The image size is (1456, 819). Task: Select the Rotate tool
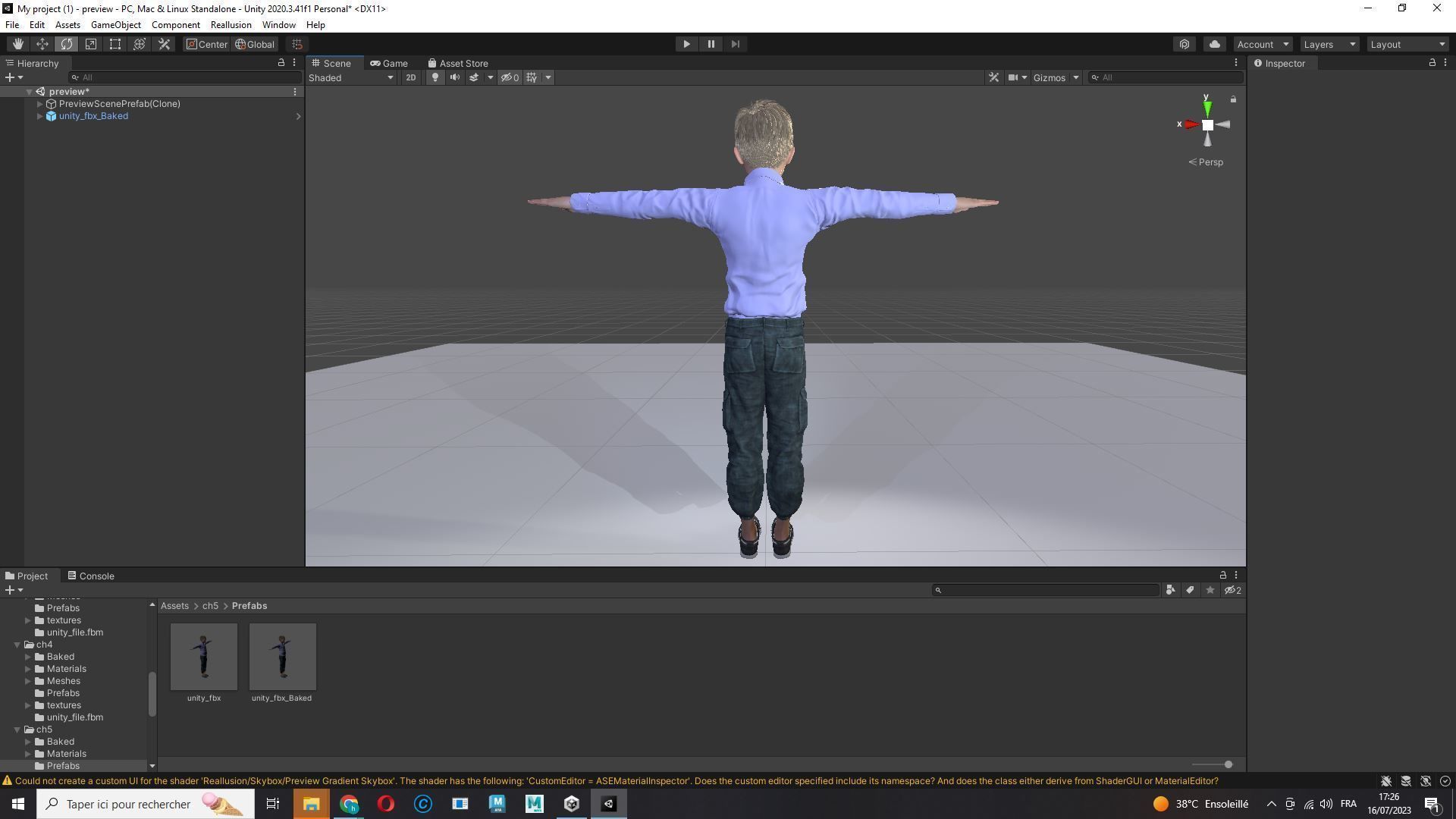(x=67, y=44)
